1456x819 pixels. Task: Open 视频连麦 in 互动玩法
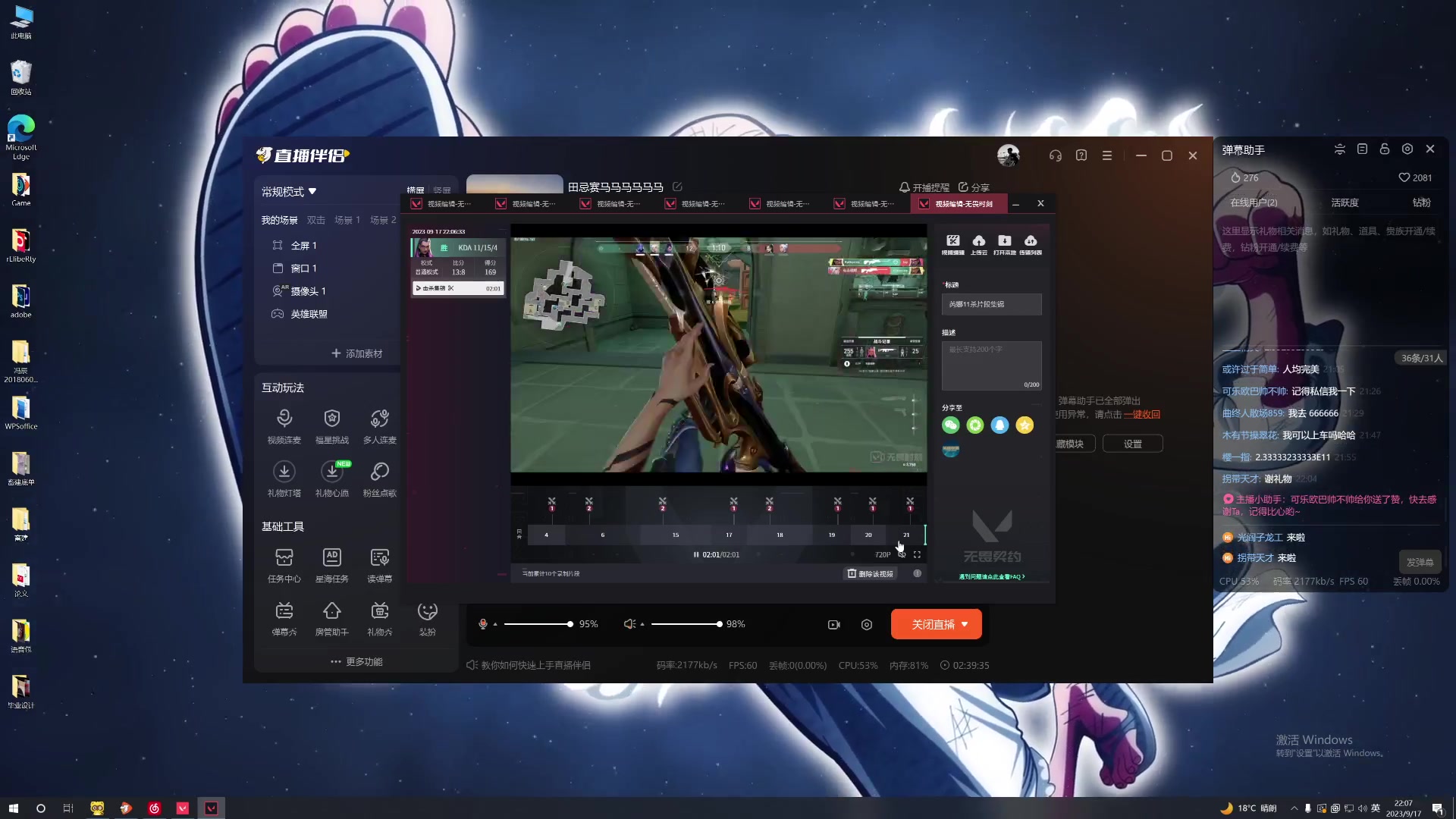pos(284,426)
